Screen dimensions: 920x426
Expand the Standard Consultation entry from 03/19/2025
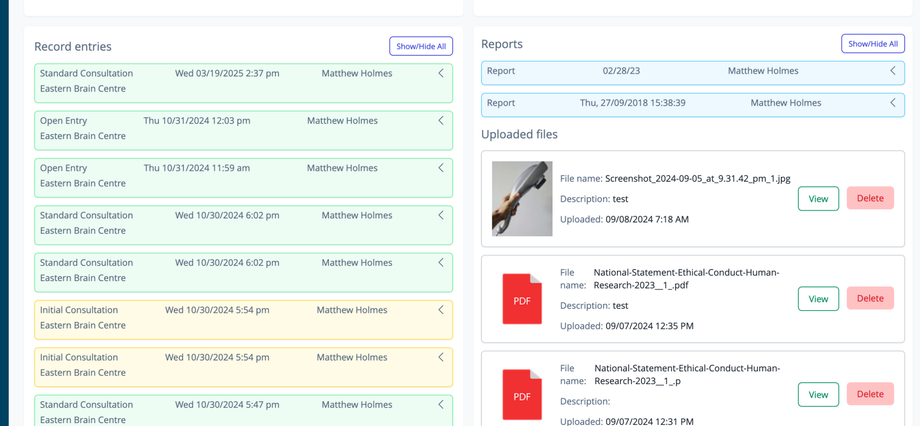pos(441,74)
